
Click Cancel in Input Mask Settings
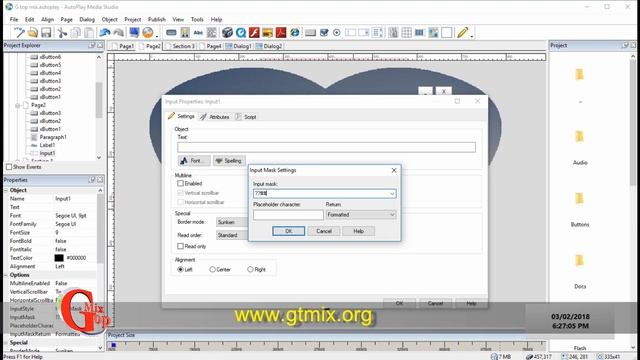[x=324, y=231]
